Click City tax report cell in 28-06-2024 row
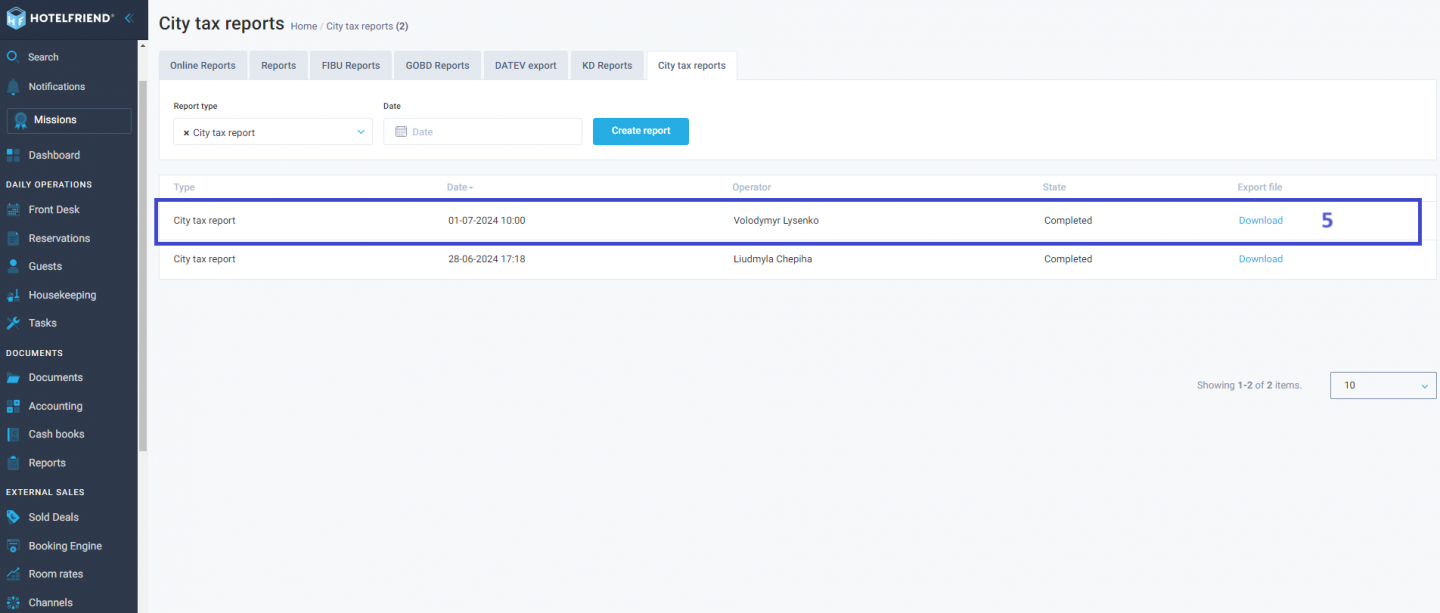This screenshot has width=1440, height=613. click(204, 259)
